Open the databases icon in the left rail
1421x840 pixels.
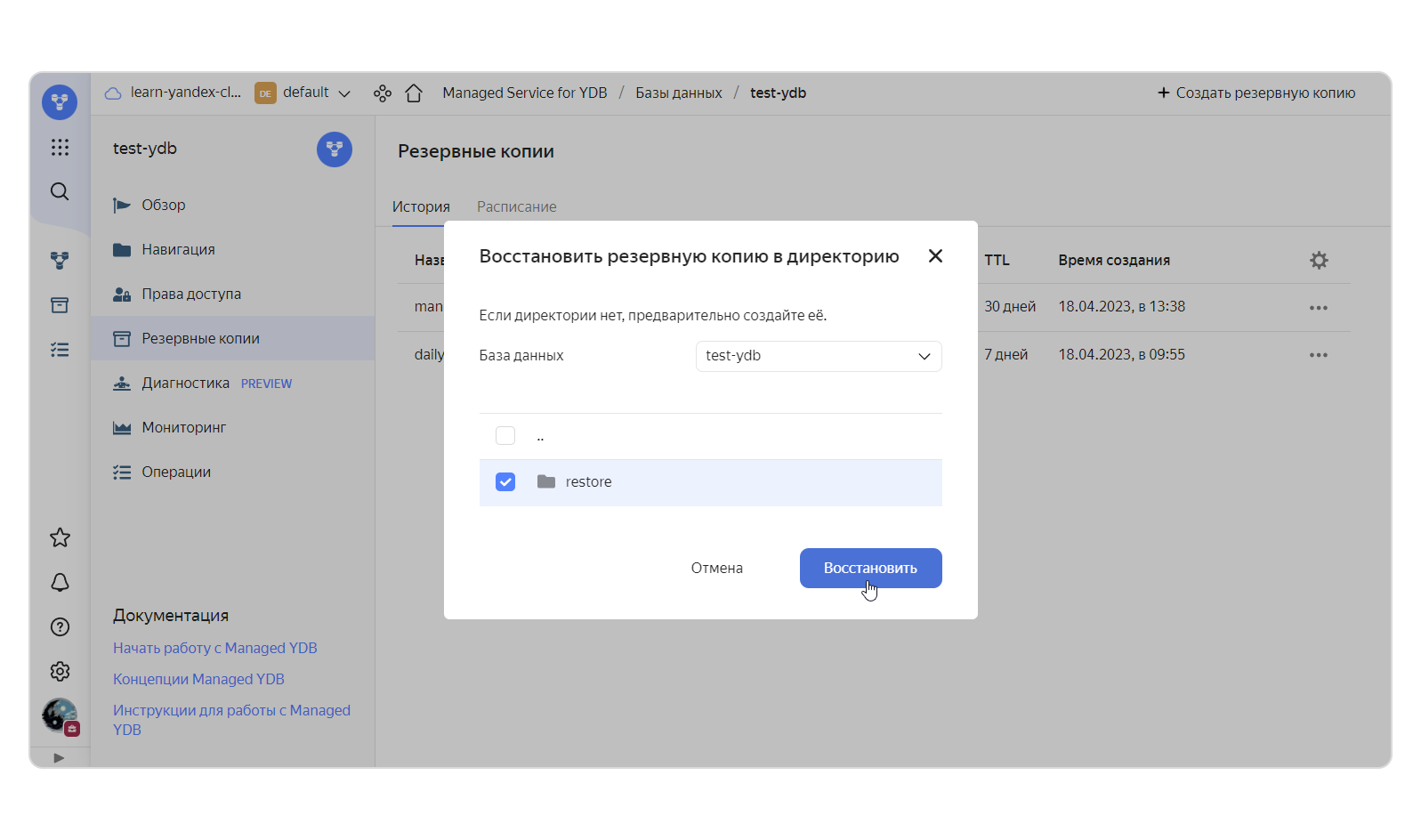click(60, 260)
